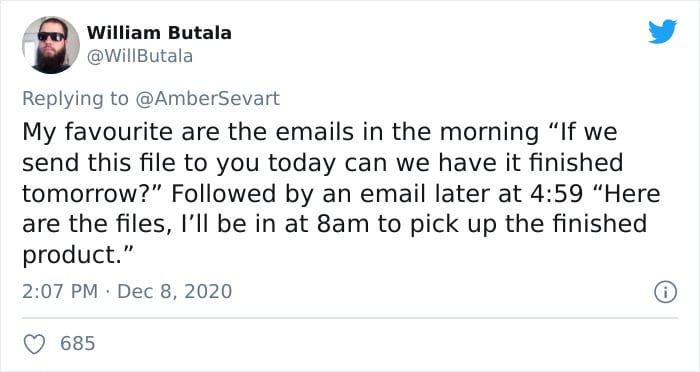Open the @AmberSevart mention link

coord(207,98)
